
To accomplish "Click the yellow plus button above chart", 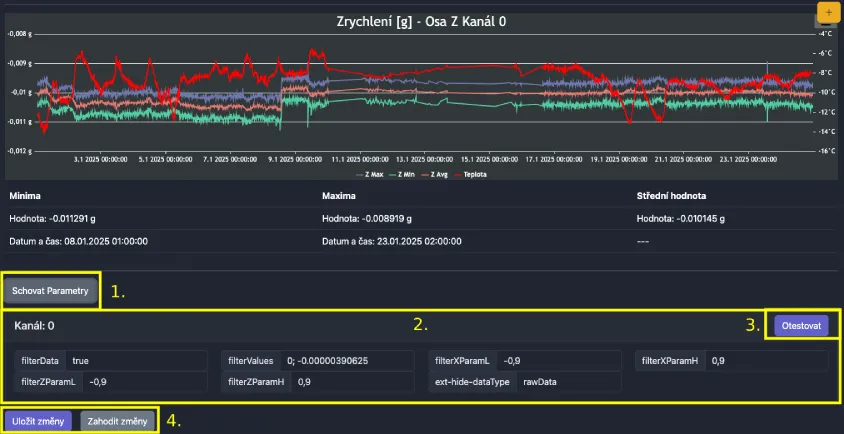I will click(830, 13).
